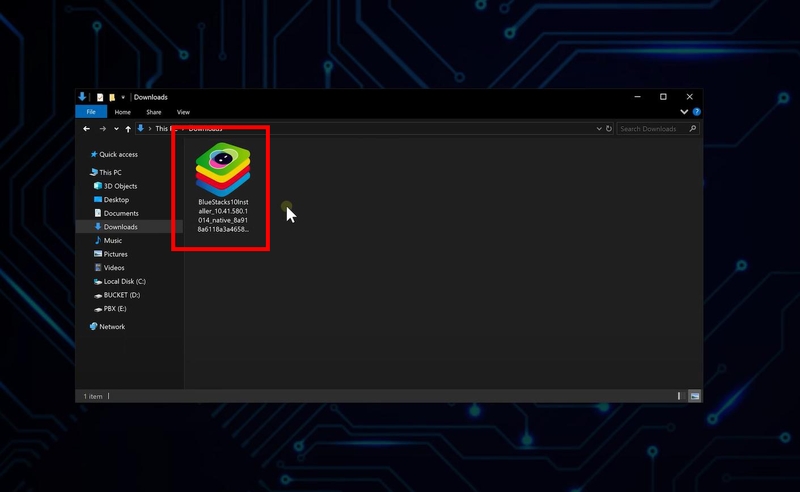Click the Network globe icon
Screen dimensions: 800x492
coord(93,326)
